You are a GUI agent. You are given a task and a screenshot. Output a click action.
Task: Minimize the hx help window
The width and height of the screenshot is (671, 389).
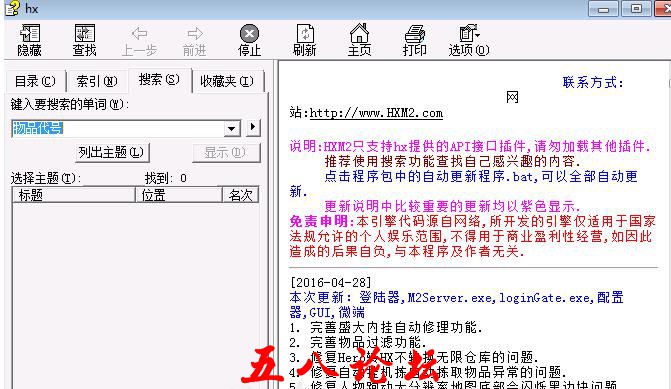603,9
